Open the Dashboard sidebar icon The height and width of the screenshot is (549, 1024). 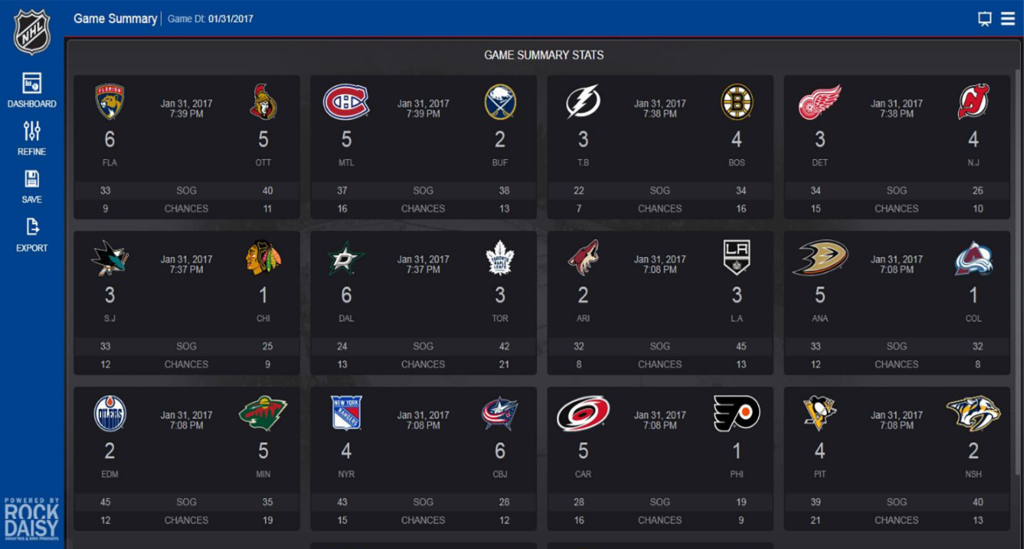[x=31, y=84]
